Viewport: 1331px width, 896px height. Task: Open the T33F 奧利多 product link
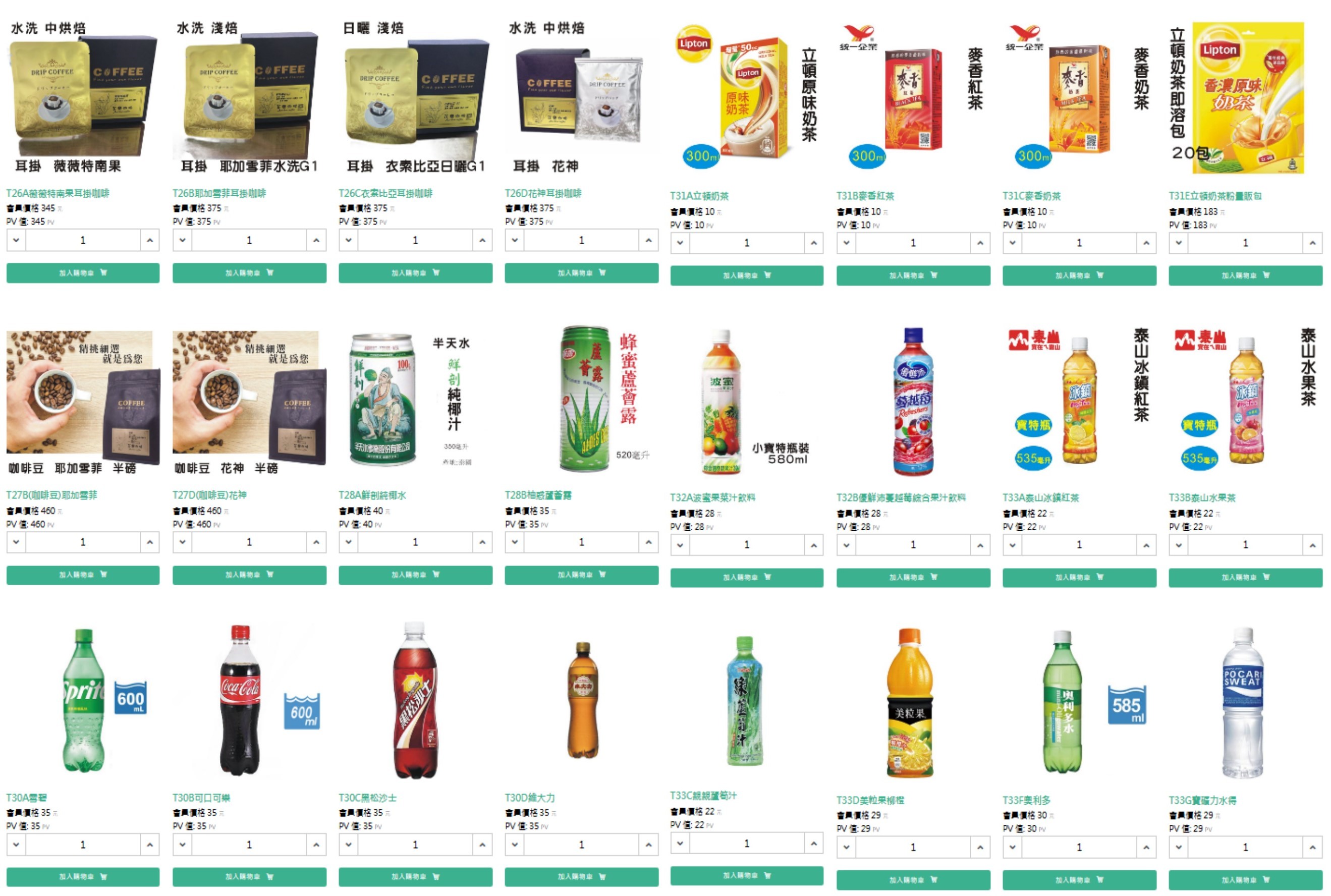[1026, 800]
